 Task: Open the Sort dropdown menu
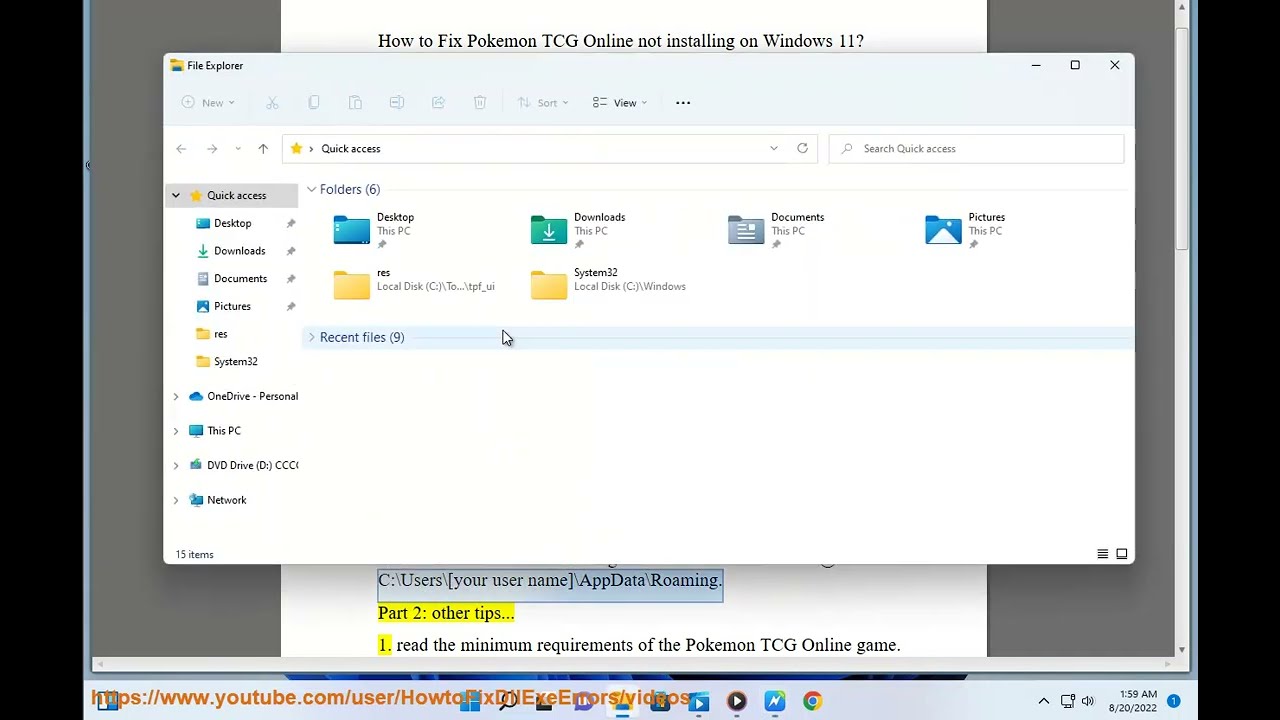click(x=543, y=103)
